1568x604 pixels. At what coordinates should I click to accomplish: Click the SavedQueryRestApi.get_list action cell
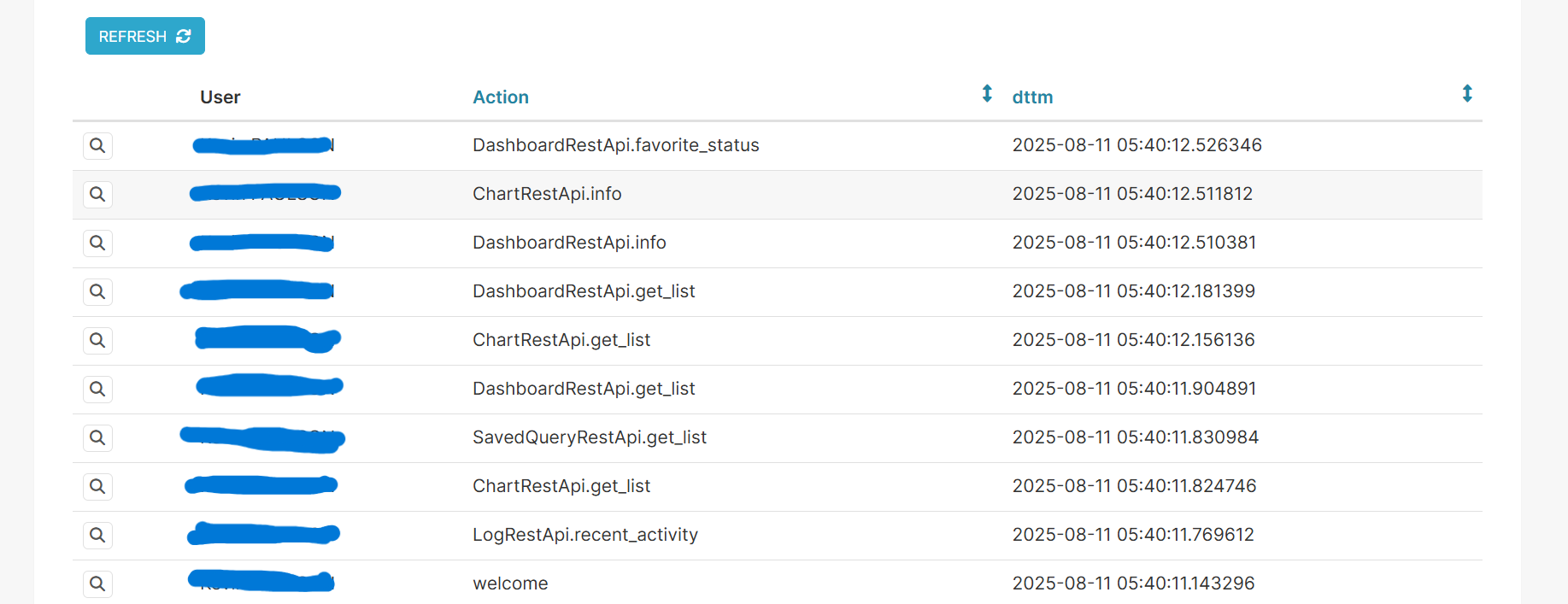[x=590, y=437]
